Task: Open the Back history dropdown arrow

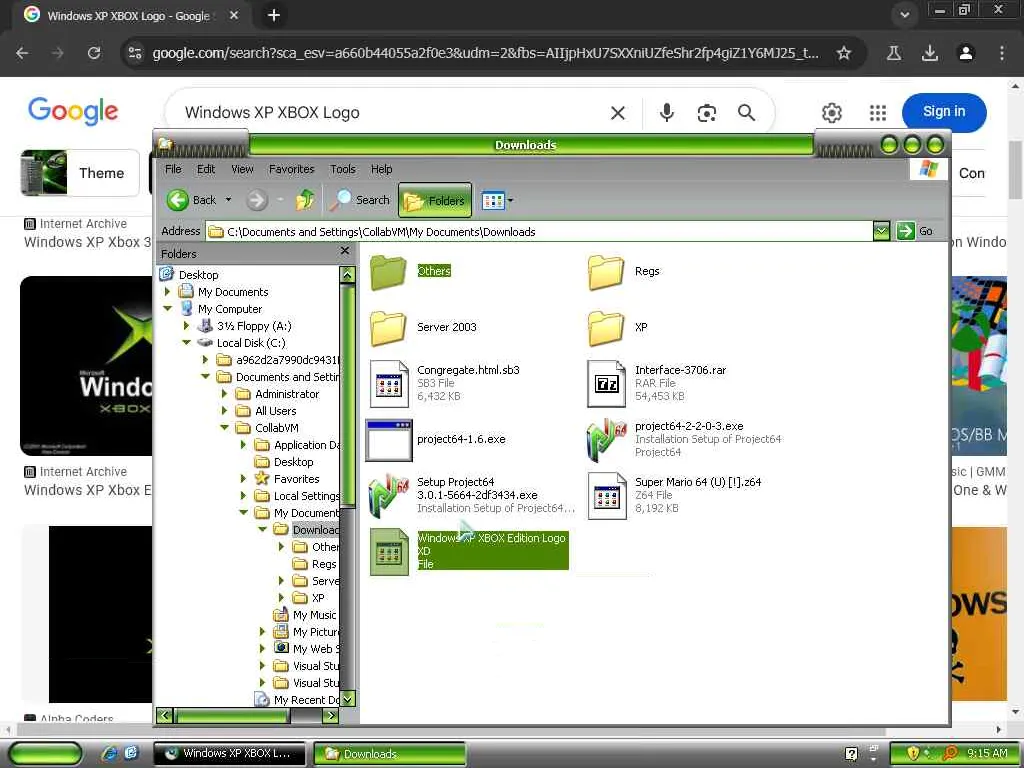Action: coord(229,200)
